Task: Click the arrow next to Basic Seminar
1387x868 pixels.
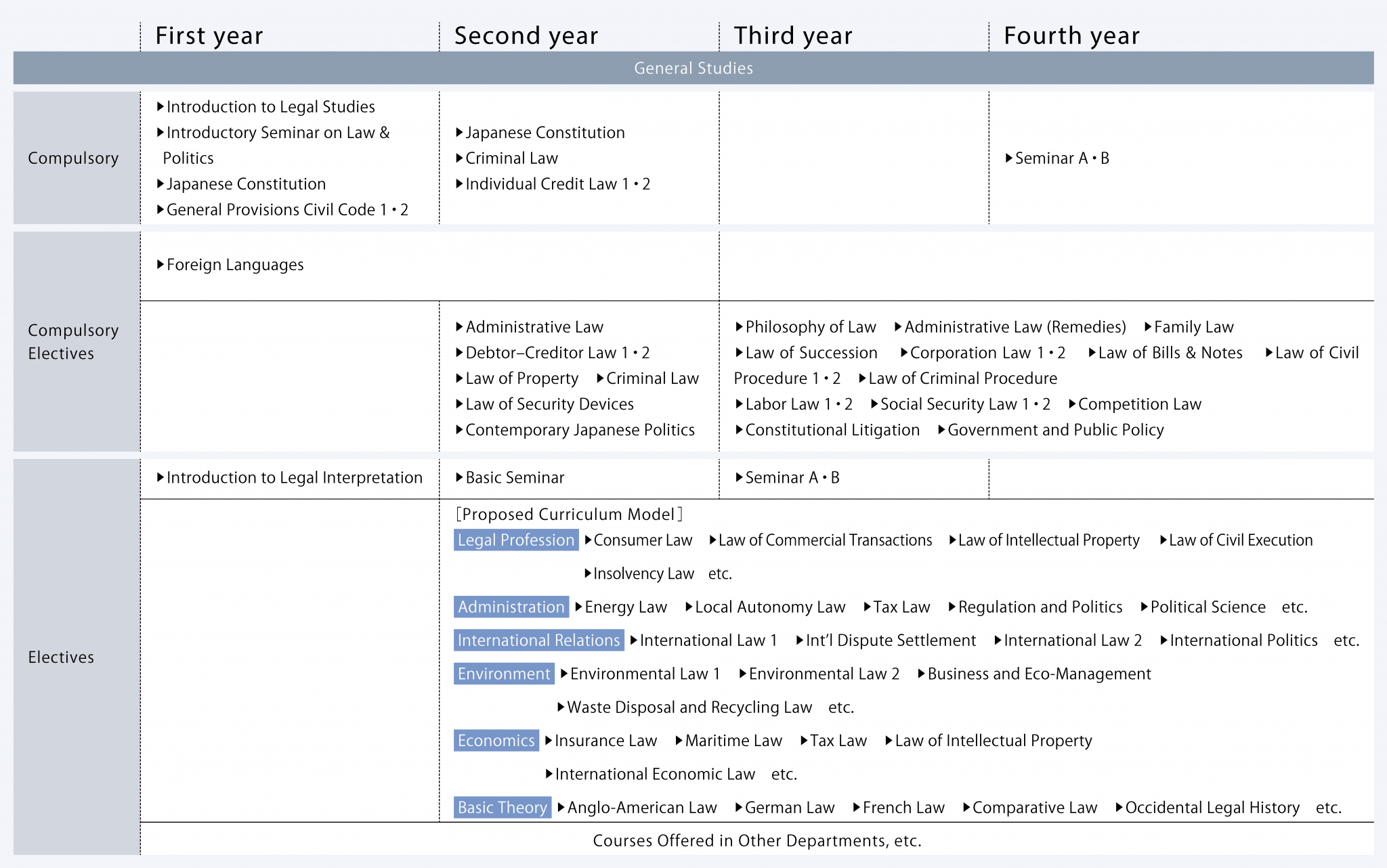Action: coord(460,478)
